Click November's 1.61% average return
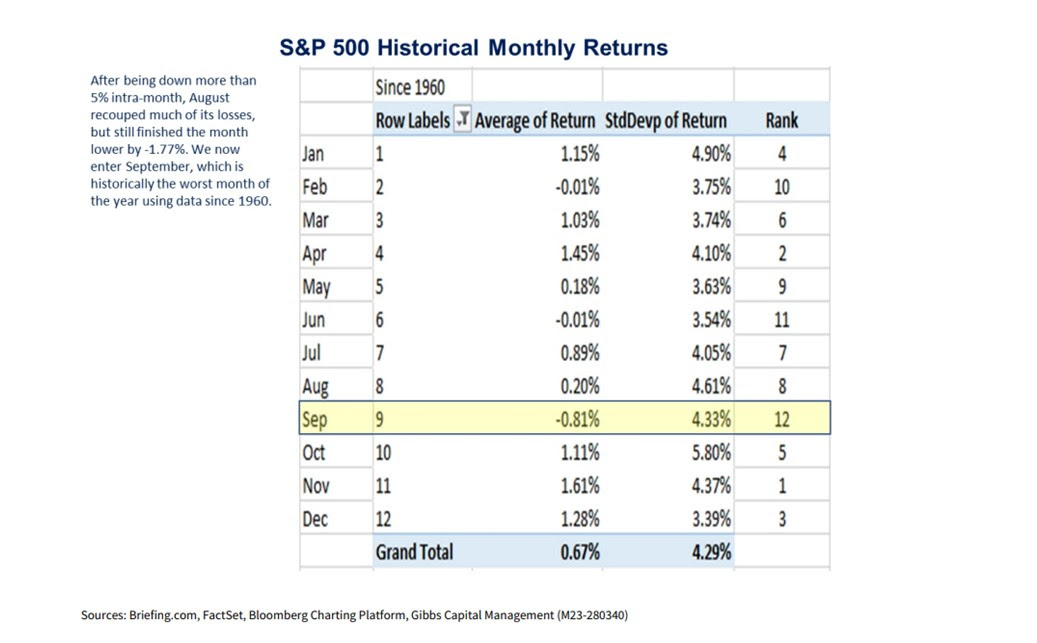The height and width of the screenshot is (643, 1037). (580, 485)
